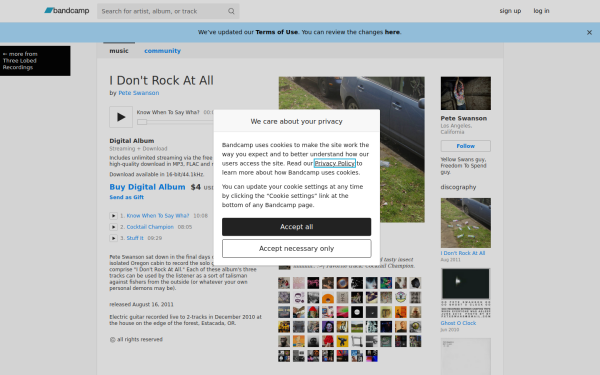Image resolution: width=600 pixels, height=375 pixels.
Task: Play track 1 Know When To Say Wha?
Action: tap(113, 216)
